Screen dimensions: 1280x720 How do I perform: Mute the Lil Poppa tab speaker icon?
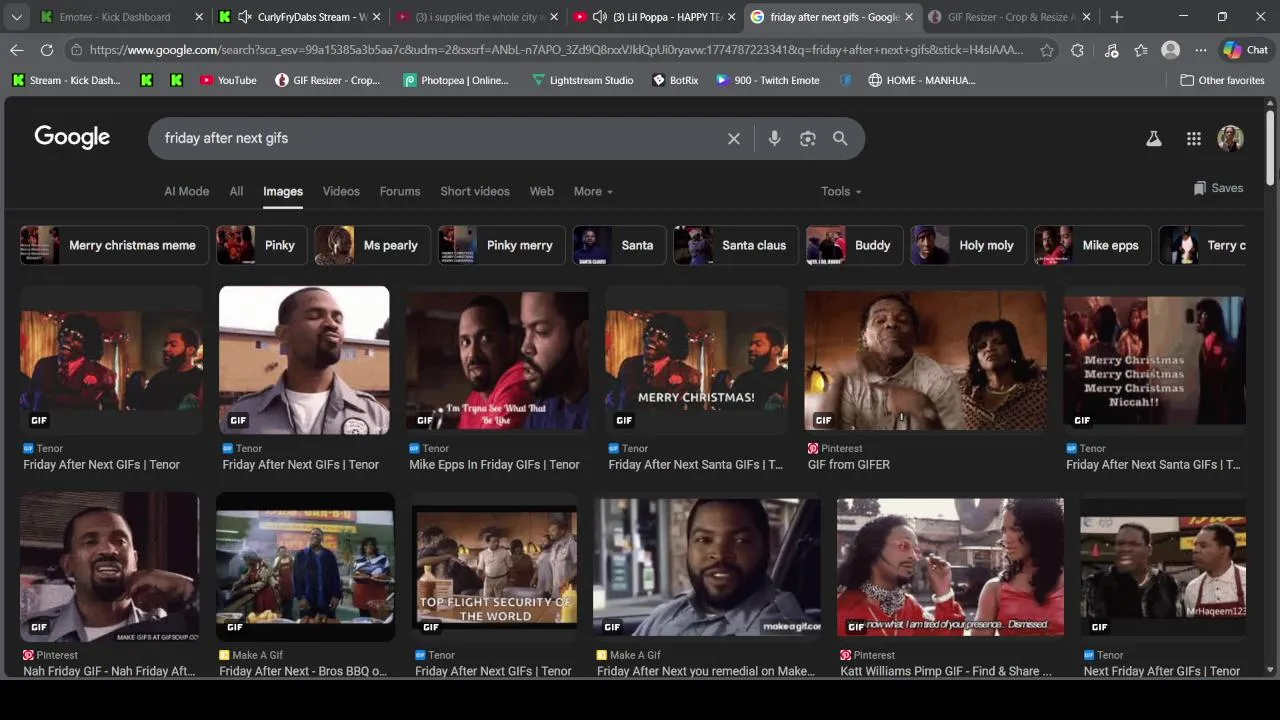(600, 17)
